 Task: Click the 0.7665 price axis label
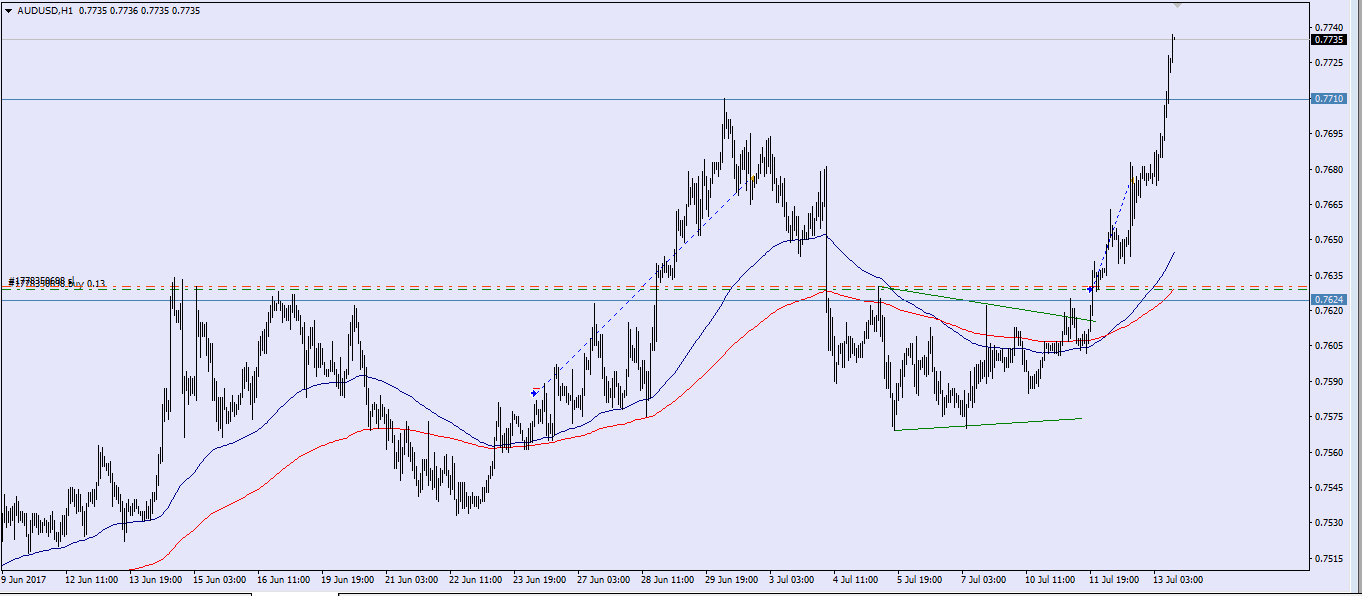(x=1328, y=205)
